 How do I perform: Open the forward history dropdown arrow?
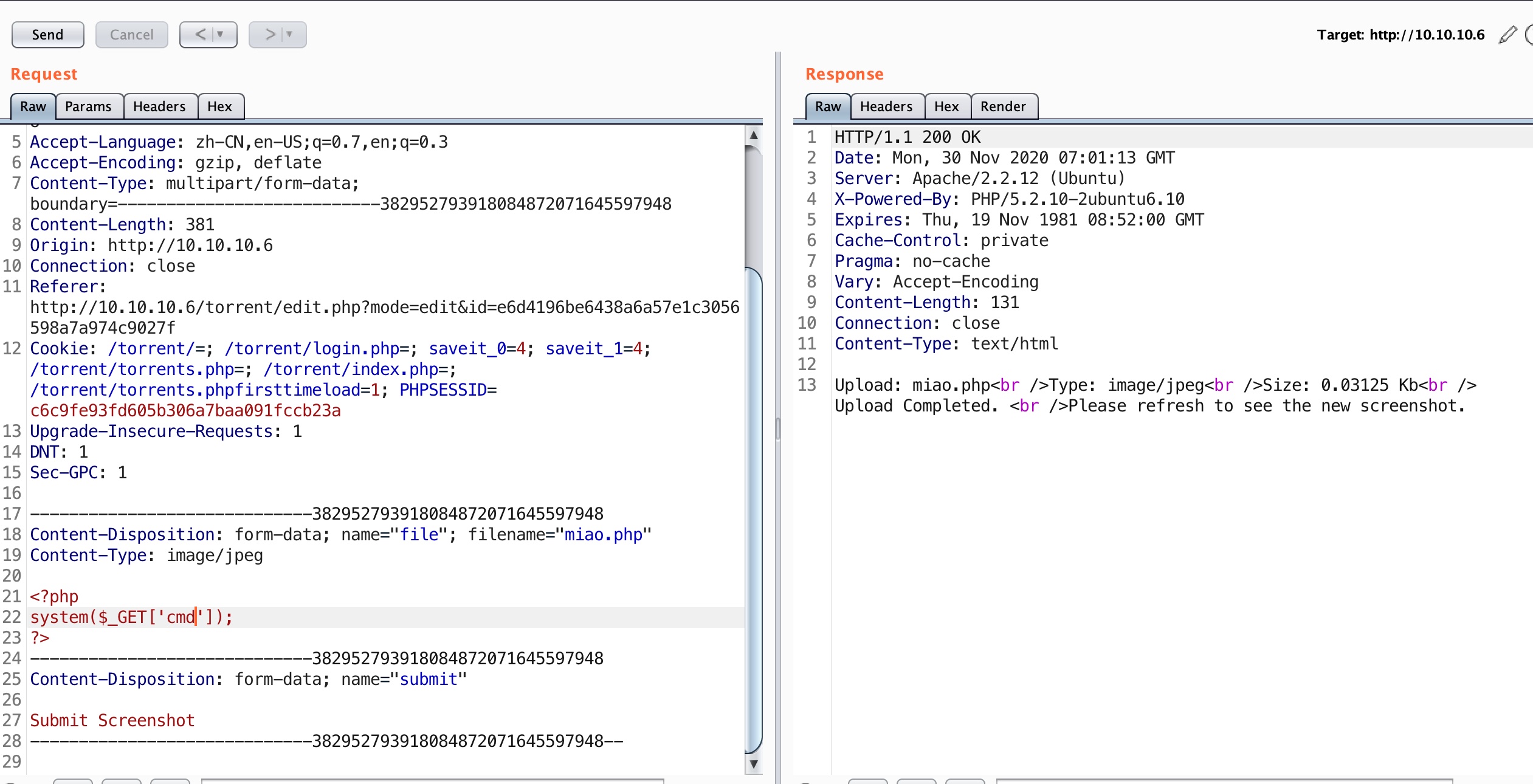point(290,35)
